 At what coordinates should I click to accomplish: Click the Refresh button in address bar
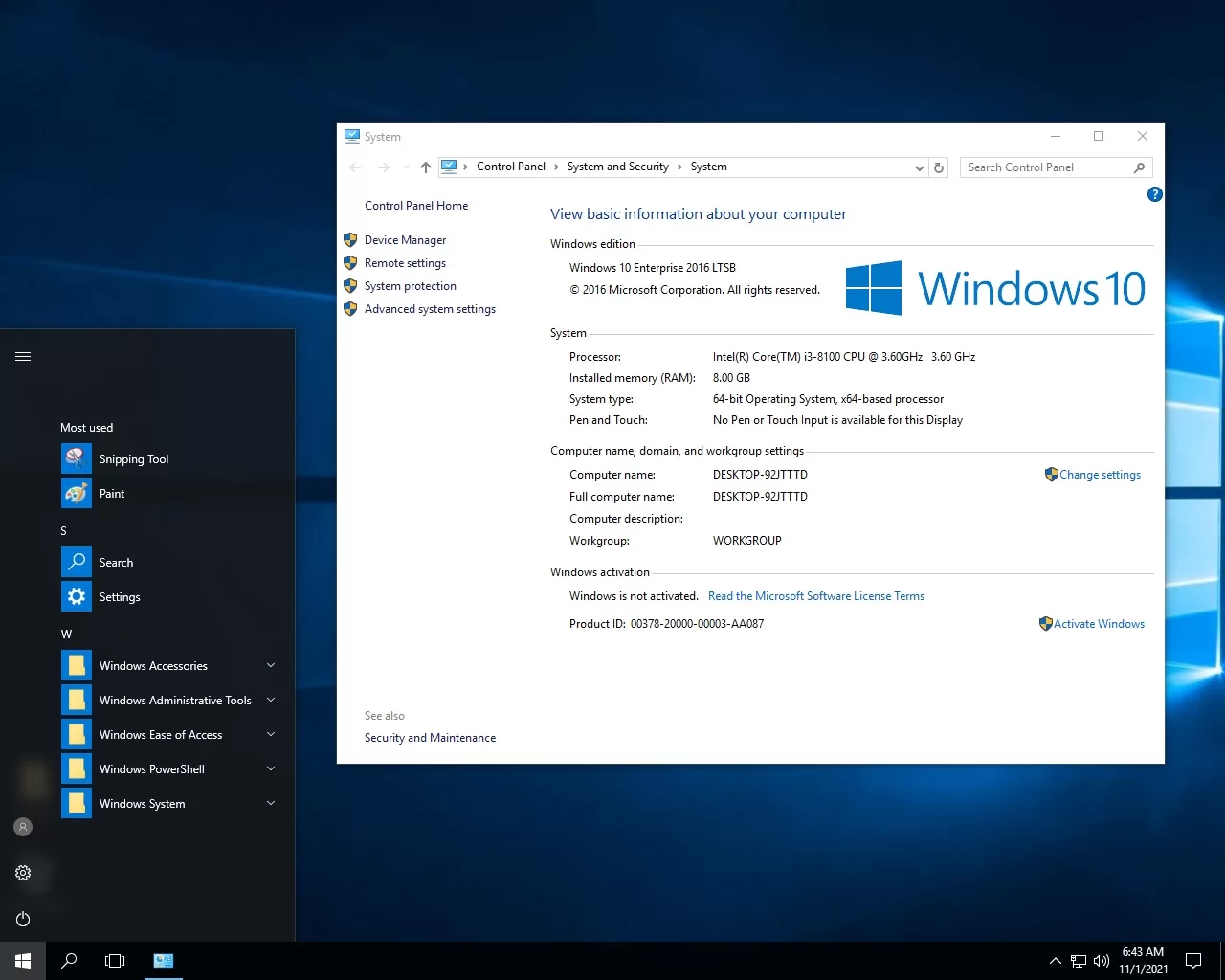pyautogui.click(x=939, y=167)
